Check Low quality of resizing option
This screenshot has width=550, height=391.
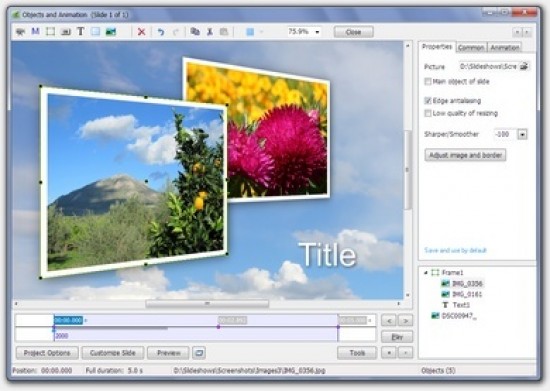[428, 113]
